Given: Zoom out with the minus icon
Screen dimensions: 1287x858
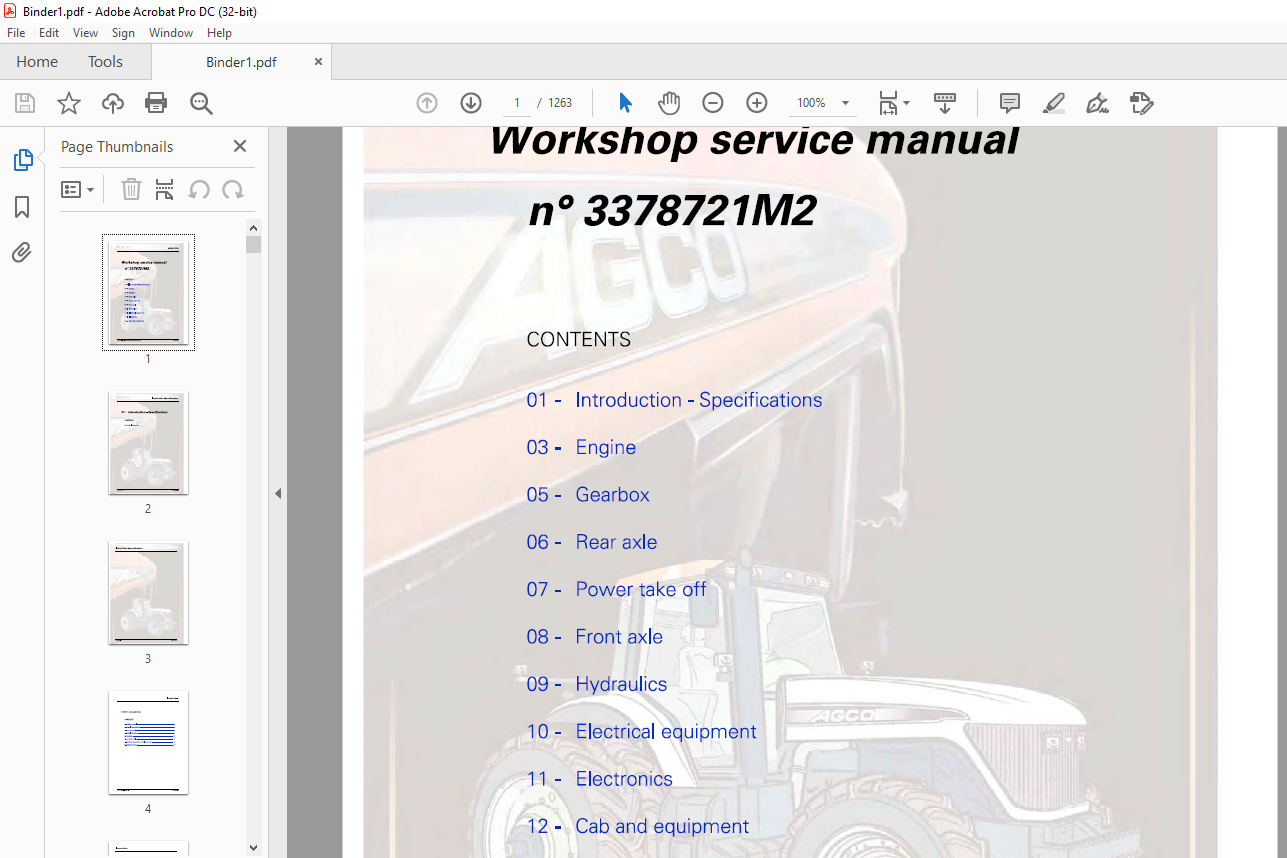Looking at the screenshot, I should (713, 103).
